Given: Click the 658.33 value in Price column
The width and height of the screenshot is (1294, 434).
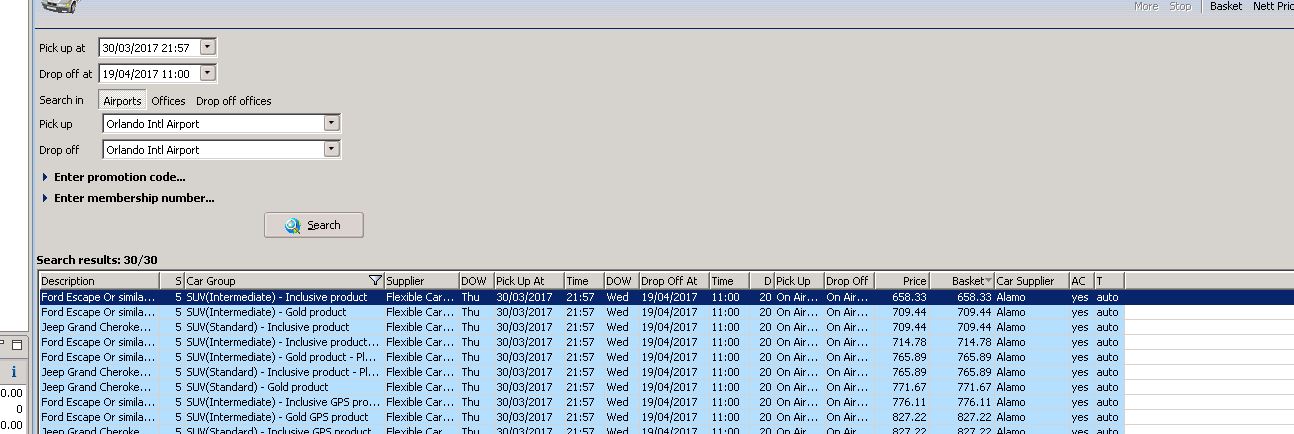Looking at the screenshot, I should [x=909, y=297].
